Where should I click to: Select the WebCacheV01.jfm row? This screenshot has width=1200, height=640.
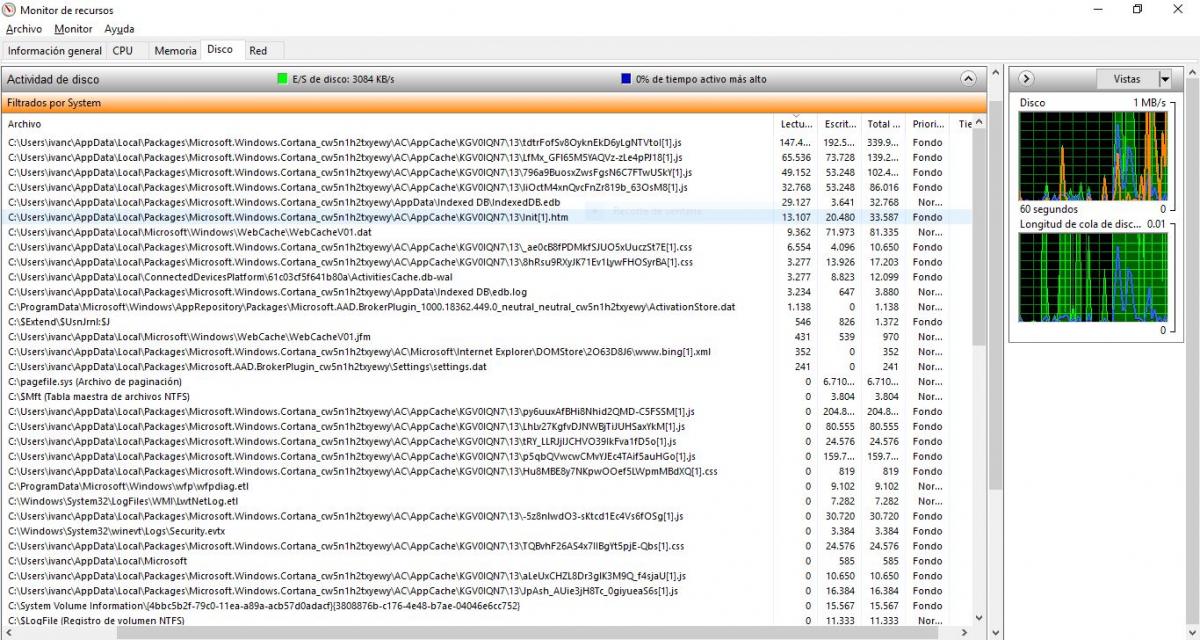tap(487, 337)
